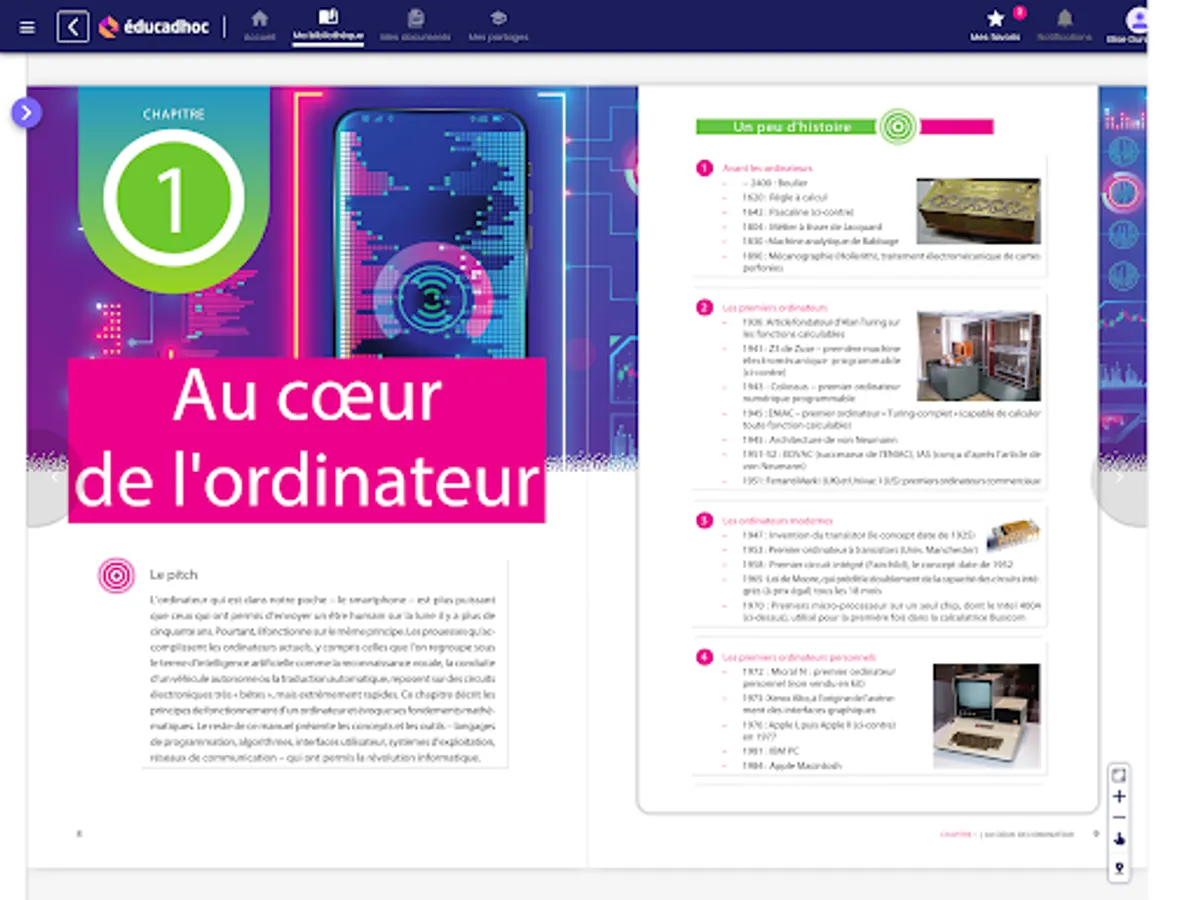This screenshot has width=1200, height=900.
Task: Click 'Les premiers ordinateurs' section title
Action: pyautogui.click(x=775, y=308)
